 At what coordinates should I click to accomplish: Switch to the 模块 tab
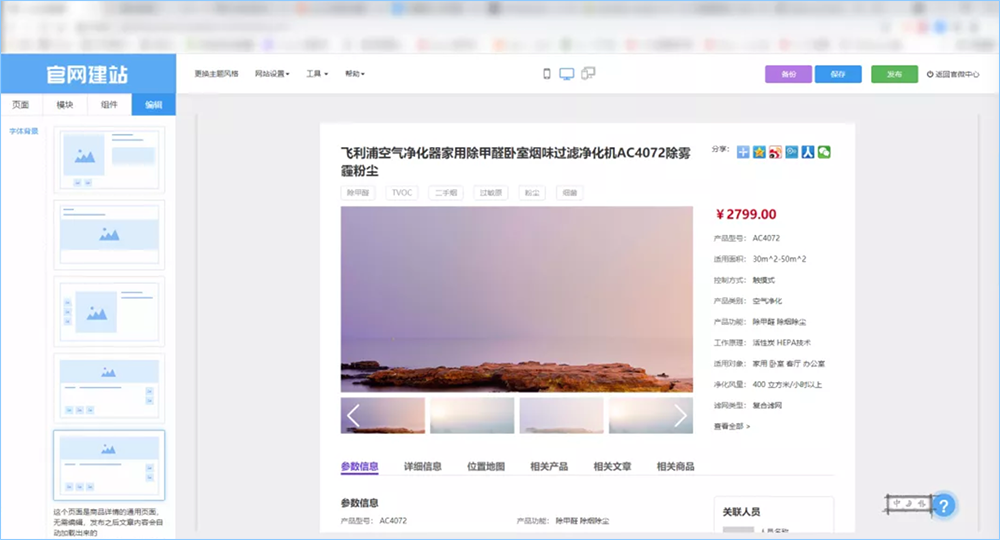65,105
